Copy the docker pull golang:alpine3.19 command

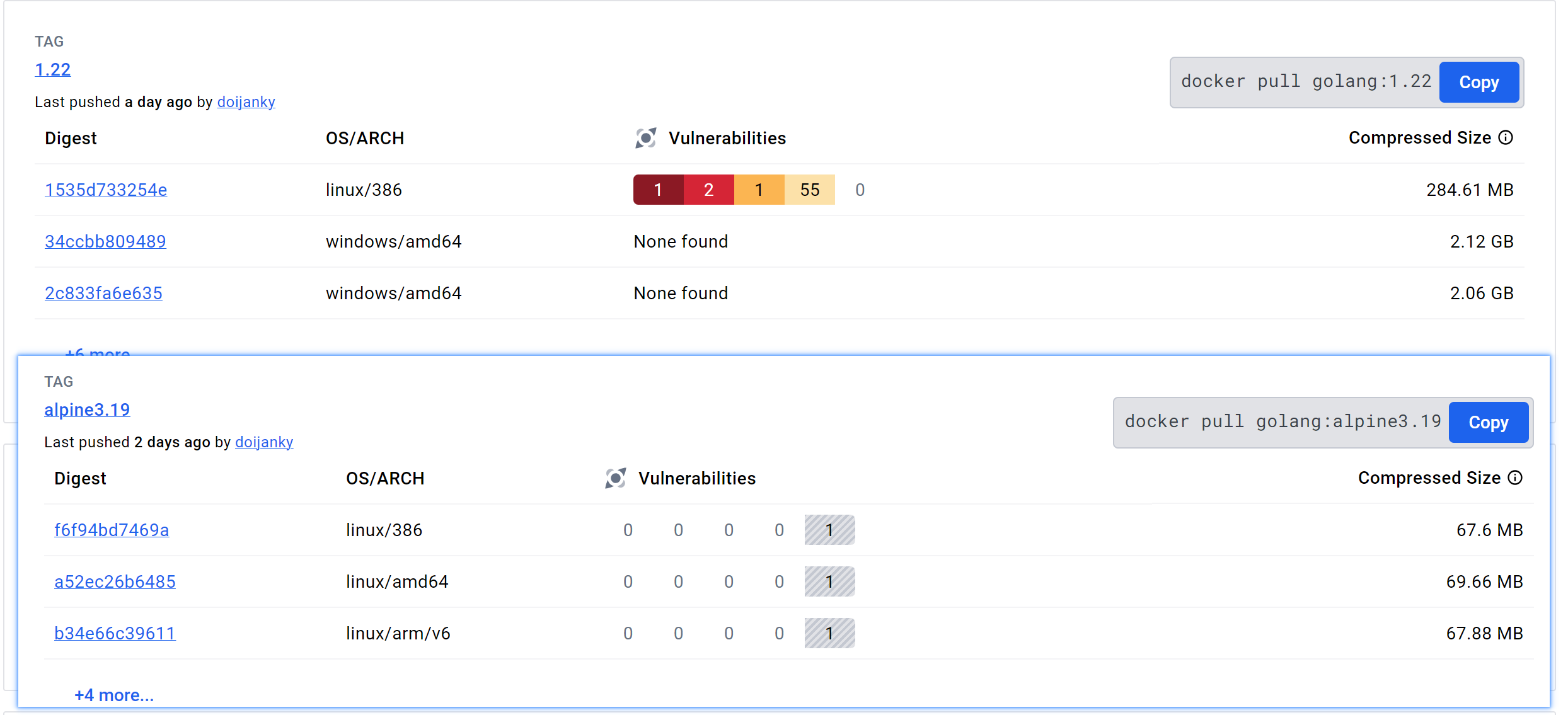click(x=1488, y=423)
